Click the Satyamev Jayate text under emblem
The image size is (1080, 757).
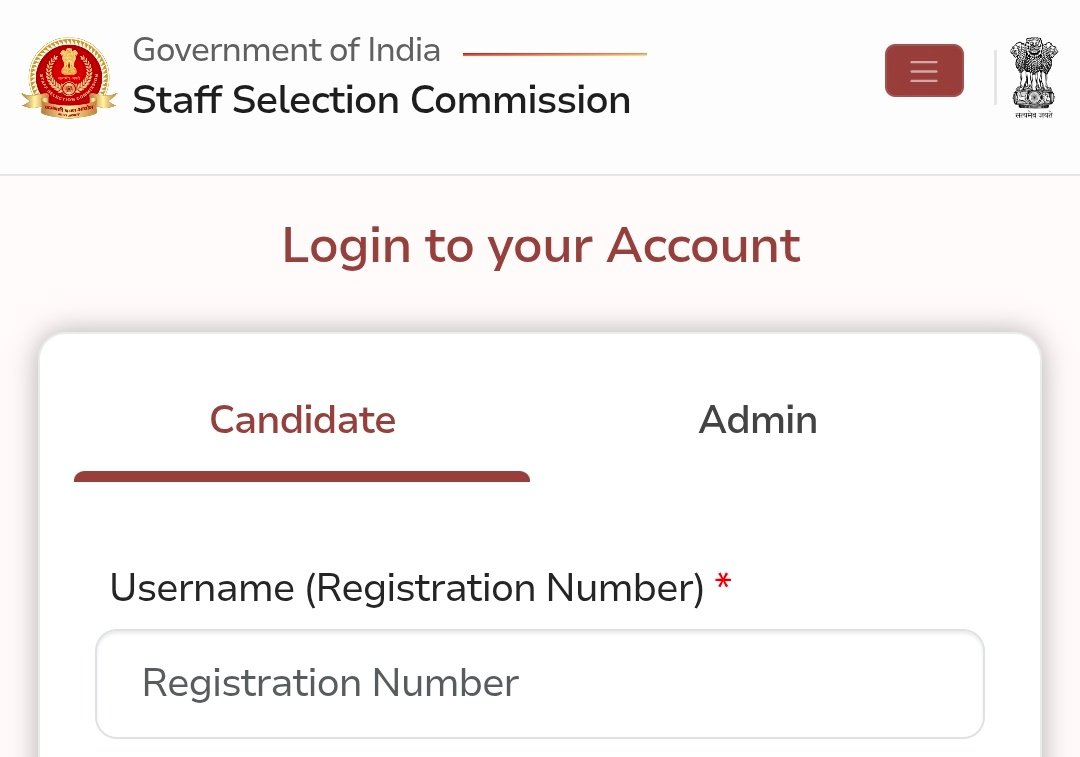(x=1033, y=115)
